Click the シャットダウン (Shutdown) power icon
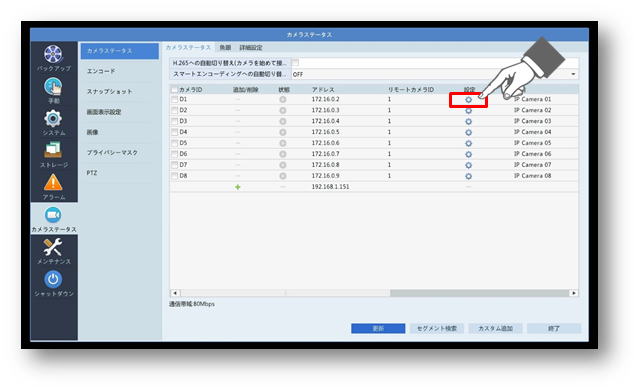Image resolution: width=640 pixels, height=391 pixels. coord(53,279)
